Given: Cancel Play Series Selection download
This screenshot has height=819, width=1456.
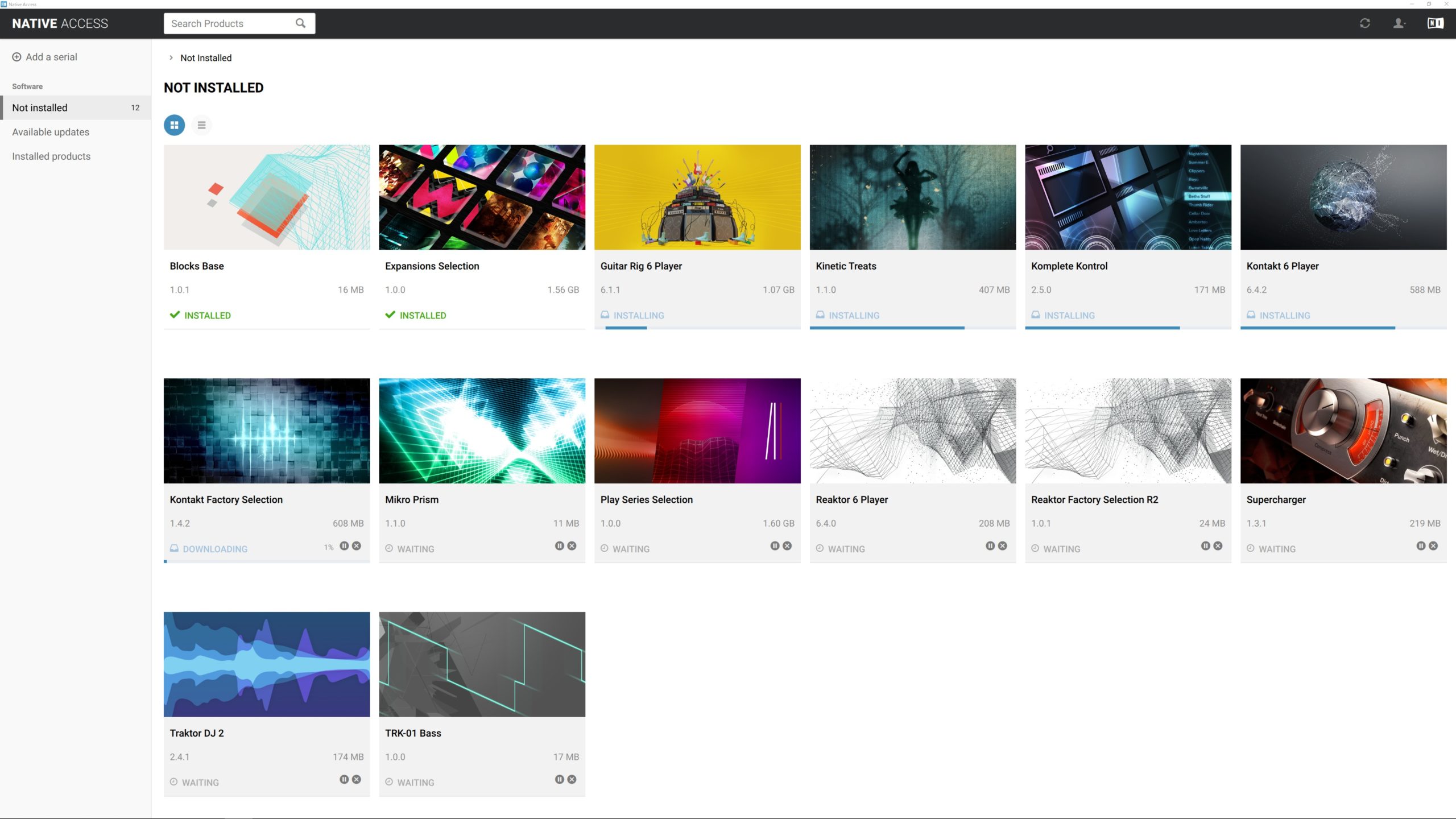Looking at the screenshot, I should 787,546.
